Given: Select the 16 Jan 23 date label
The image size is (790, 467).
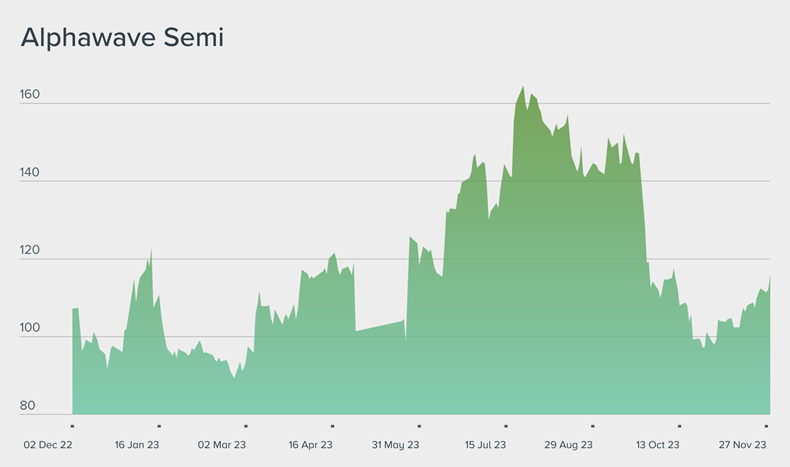Looking at the screenshot, I should tap(137, 445).
